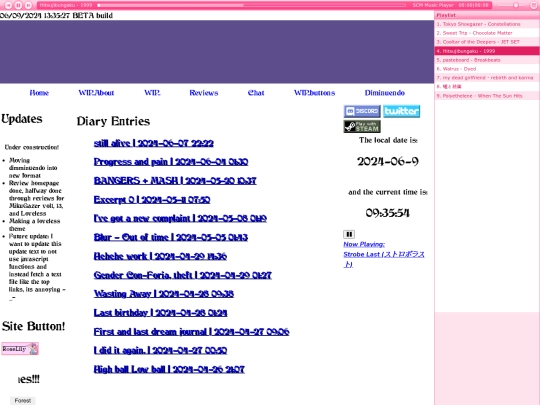Go to the Home page
Viewport: 540px width, 405px height.
(x=39, y=93)
